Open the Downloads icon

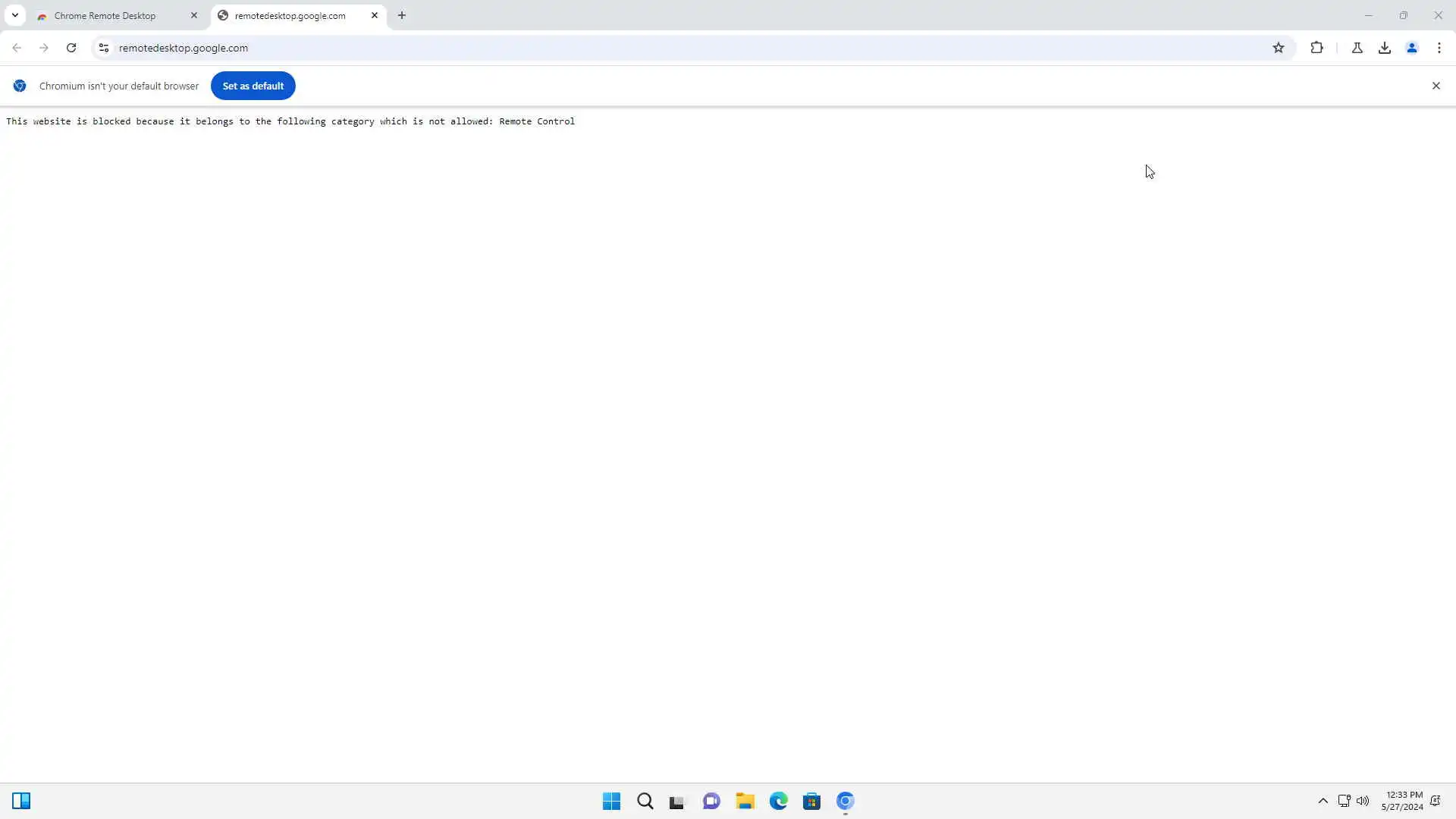(x=1385, y=48)
